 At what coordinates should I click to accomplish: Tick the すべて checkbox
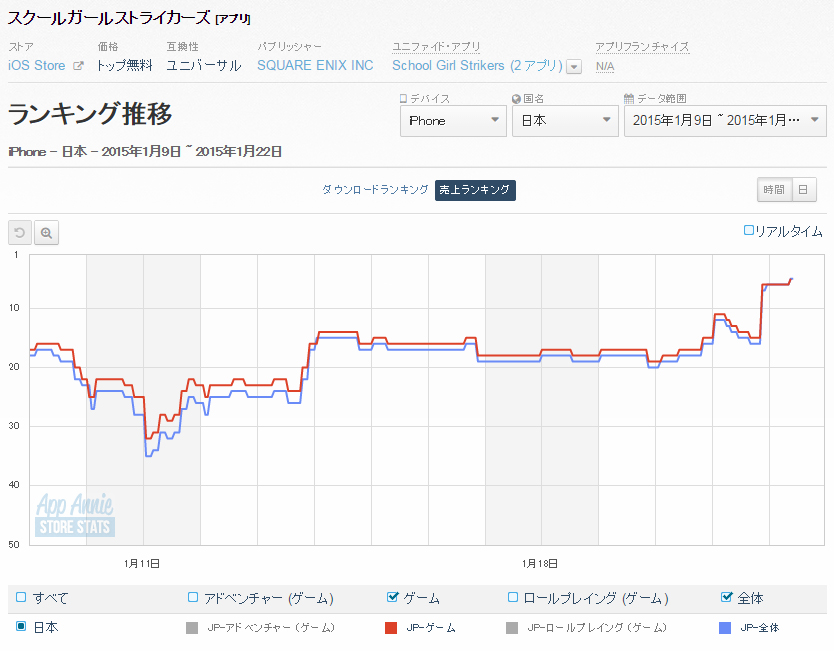pyautogui.click(x=21, y=598)
